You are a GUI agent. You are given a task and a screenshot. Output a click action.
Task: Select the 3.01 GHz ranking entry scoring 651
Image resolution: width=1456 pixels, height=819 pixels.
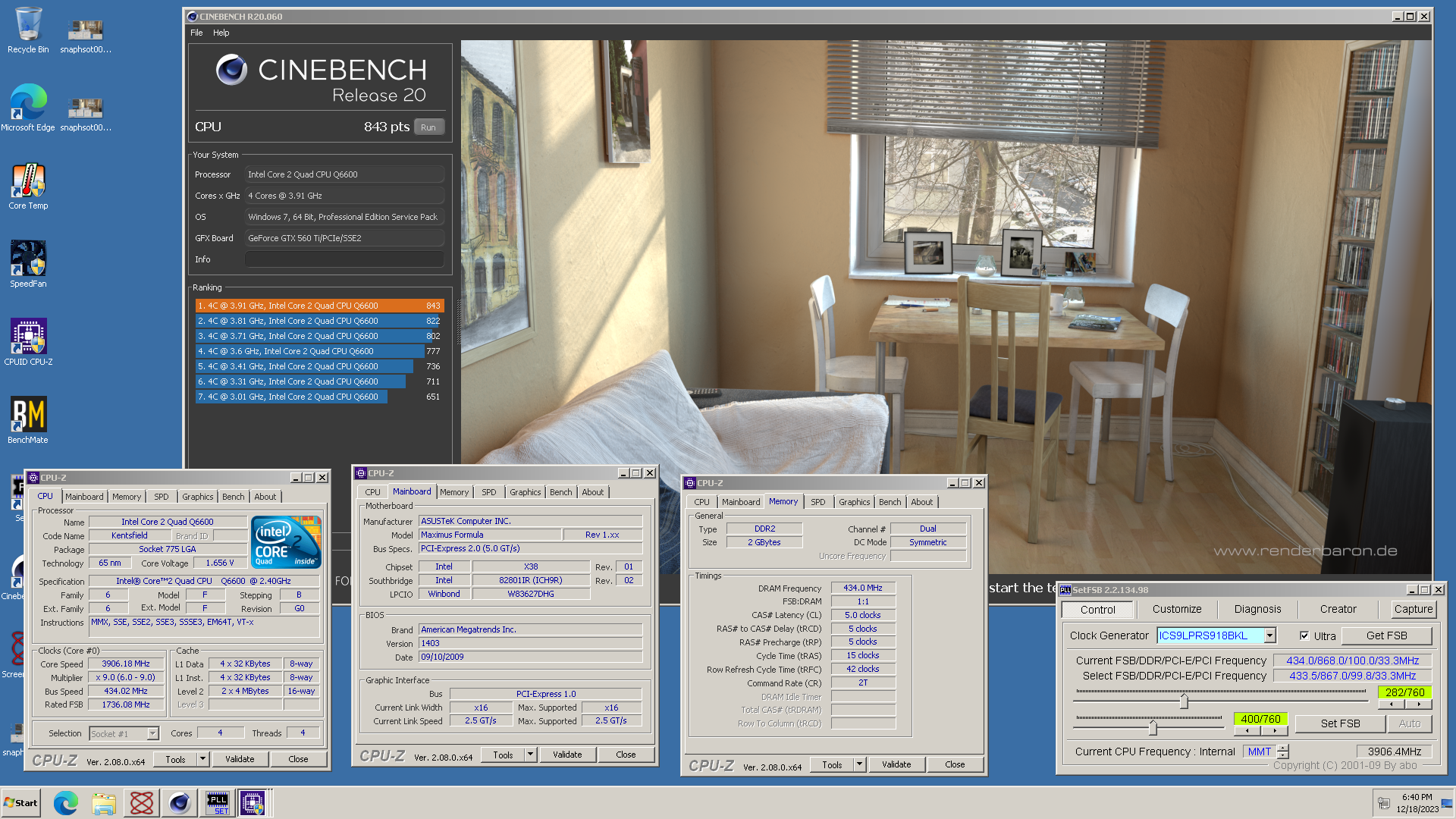[319, 397]
